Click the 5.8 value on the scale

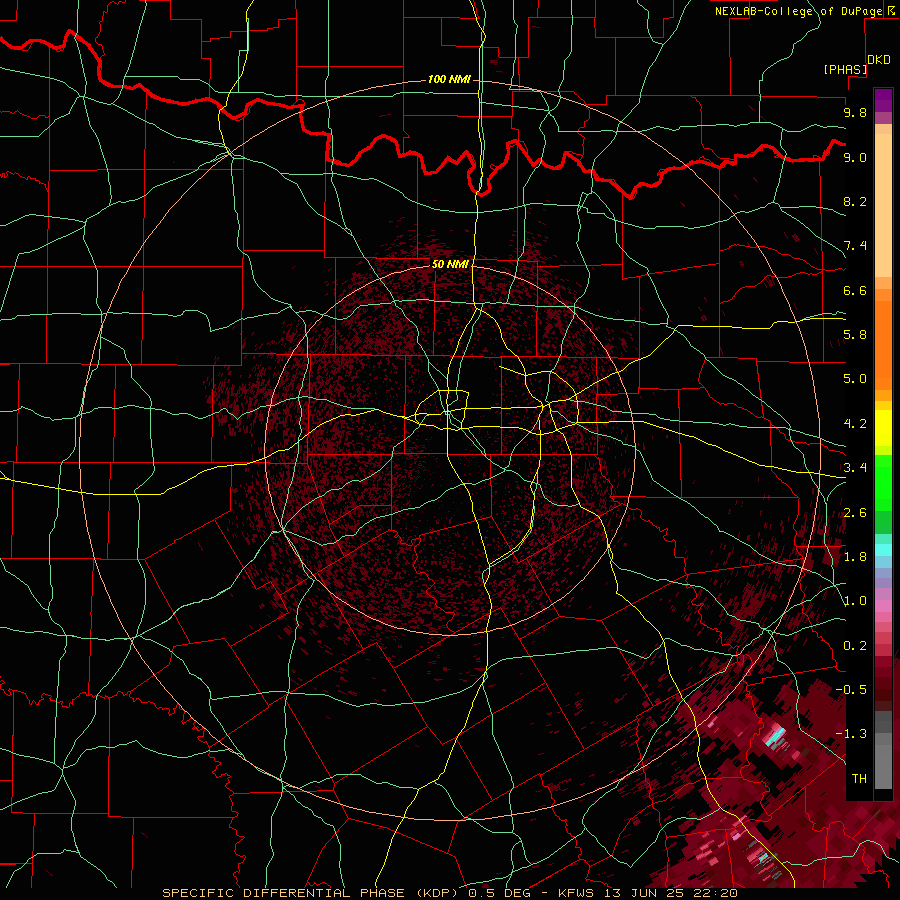point(855,335)
